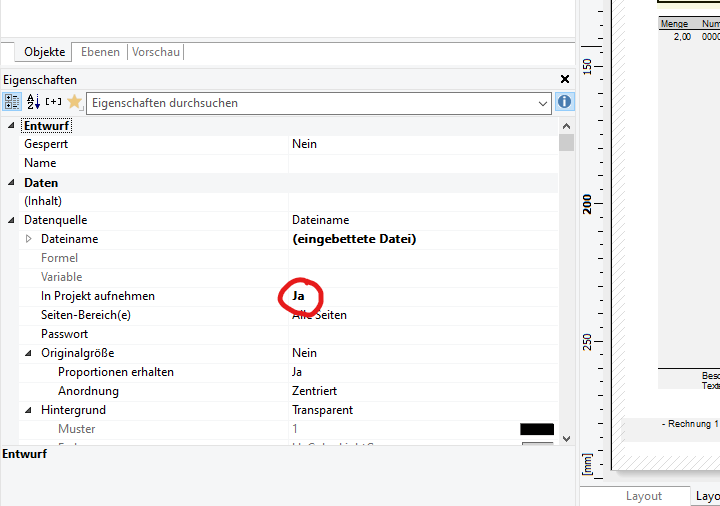Click the Menge column header in layout
The height and width of the screenshot is (506, 720).
point(674,24)
